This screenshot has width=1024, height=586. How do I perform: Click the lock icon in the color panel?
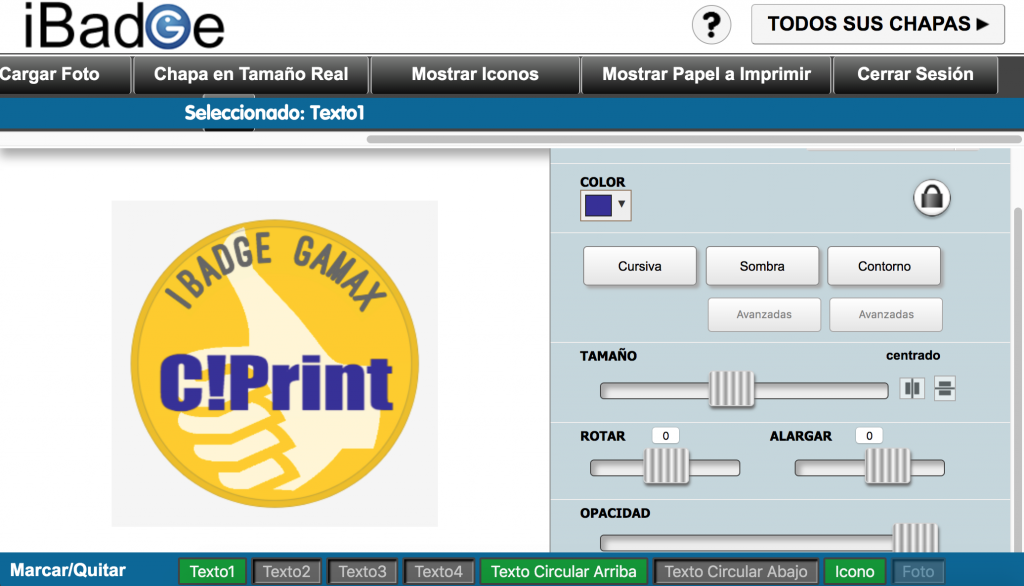(x=931, y=197)
